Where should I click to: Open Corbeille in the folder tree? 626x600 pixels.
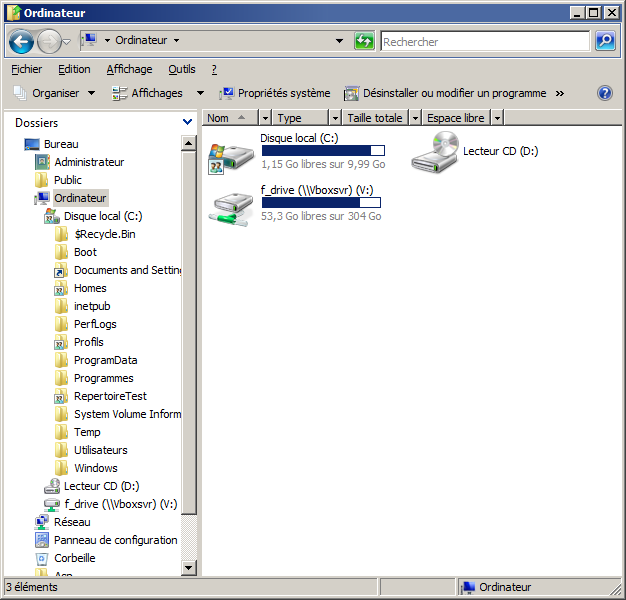click(x=75, y=558)
